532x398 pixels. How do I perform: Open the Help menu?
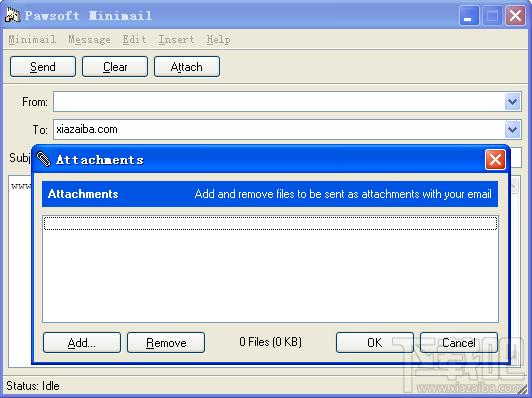[218, 40]
